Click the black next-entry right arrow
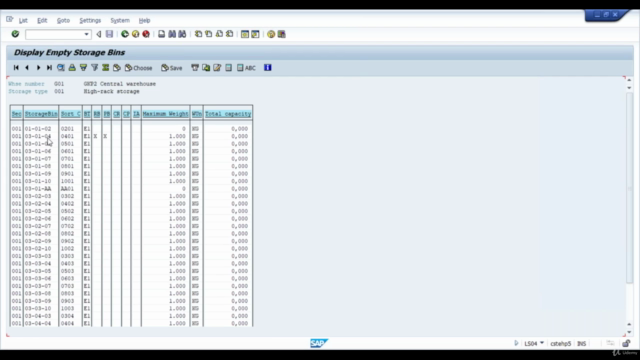Image resolution: width=640 pixels, height=360 pixels. click(38, 68)
